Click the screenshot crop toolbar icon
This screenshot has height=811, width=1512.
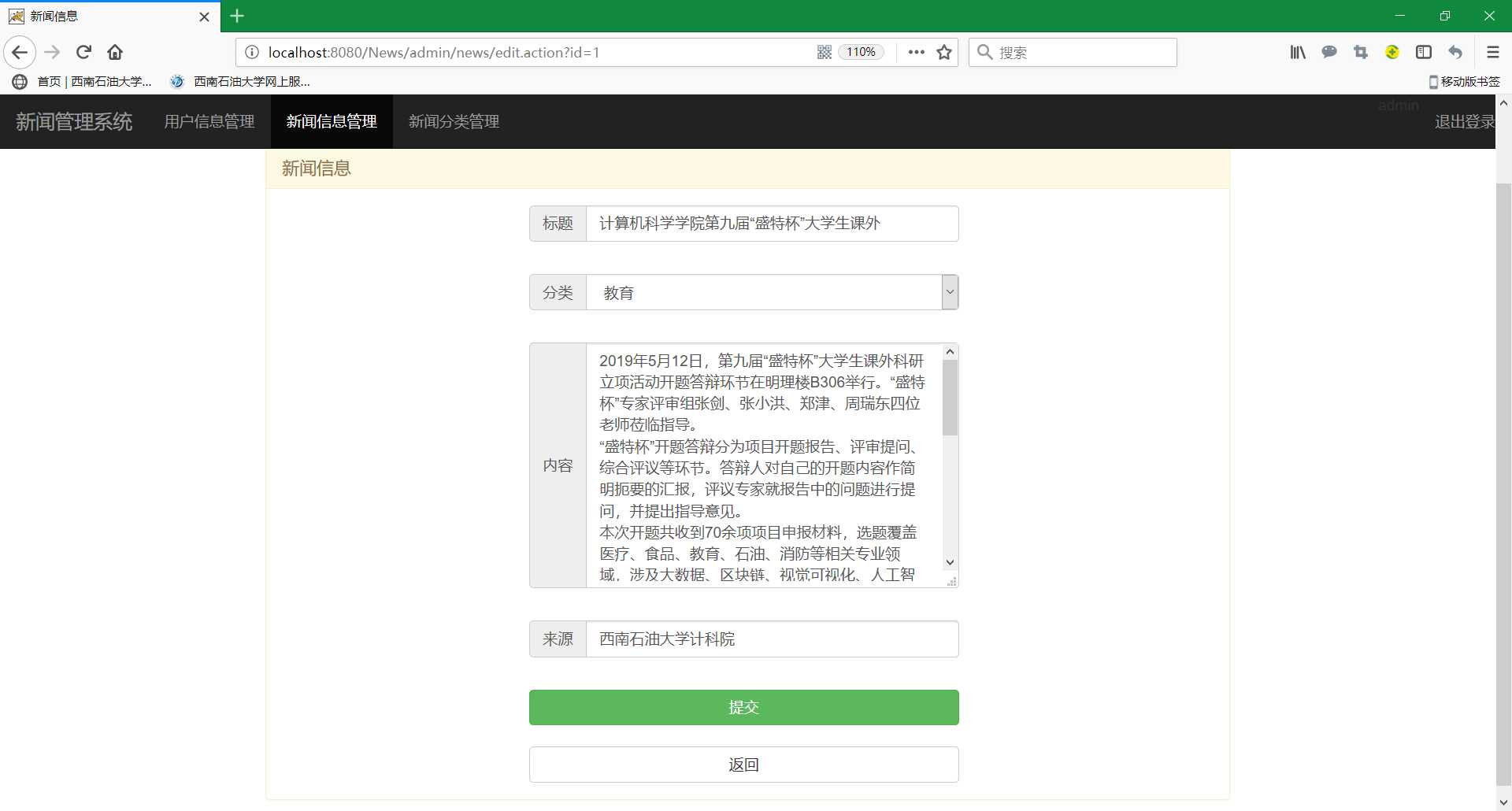(1361, 53)
